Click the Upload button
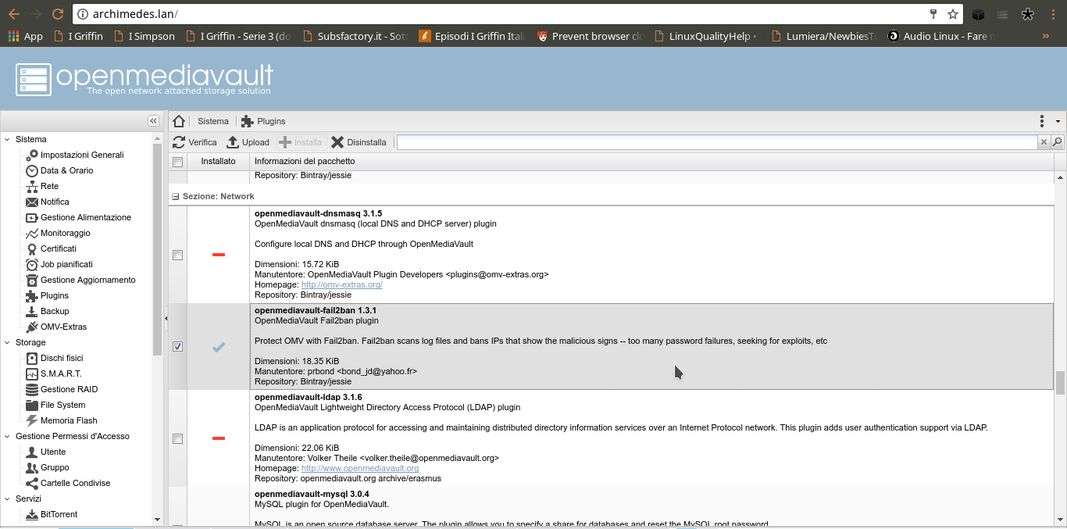Image resolution: width=1067 pixels, height=529 pixels. (x=248, y=142)
